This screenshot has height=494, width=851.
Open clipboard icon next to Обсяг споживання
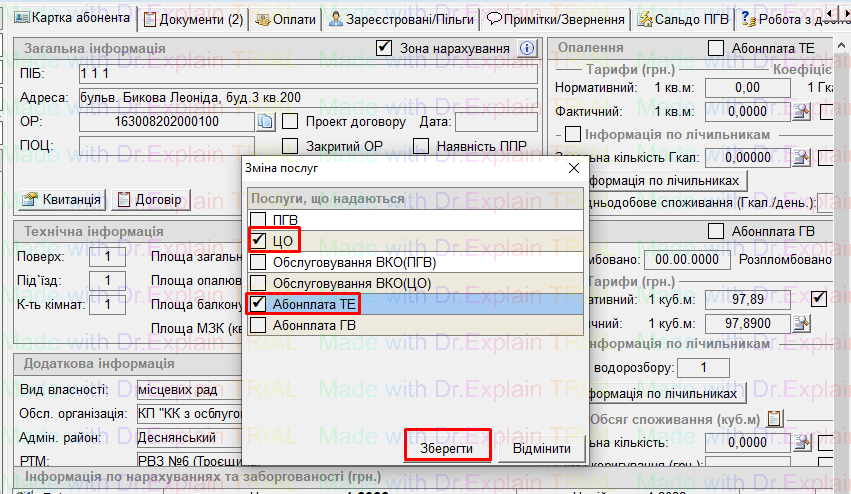(774, 418)
